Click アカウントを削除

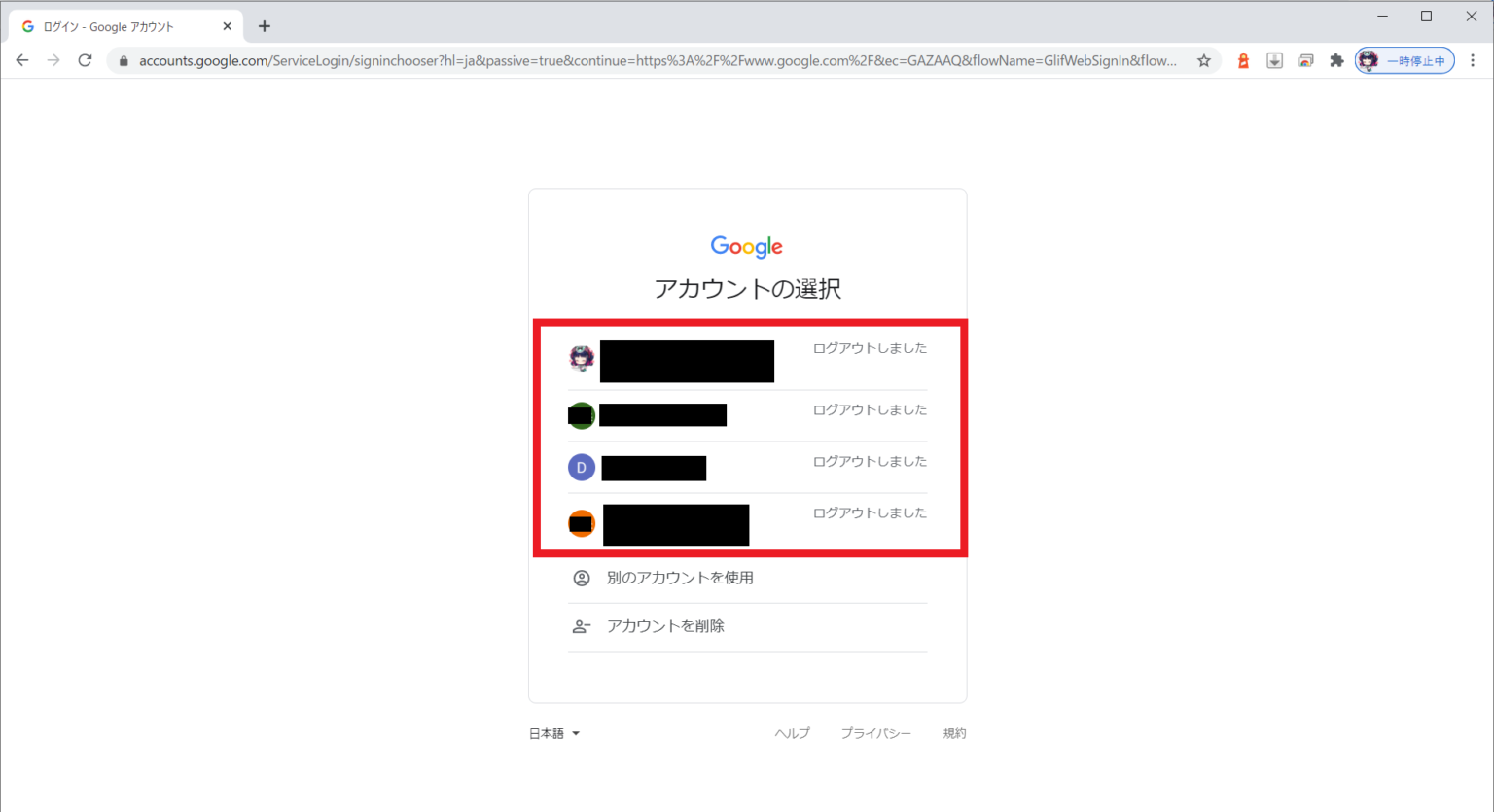(665, 626)
